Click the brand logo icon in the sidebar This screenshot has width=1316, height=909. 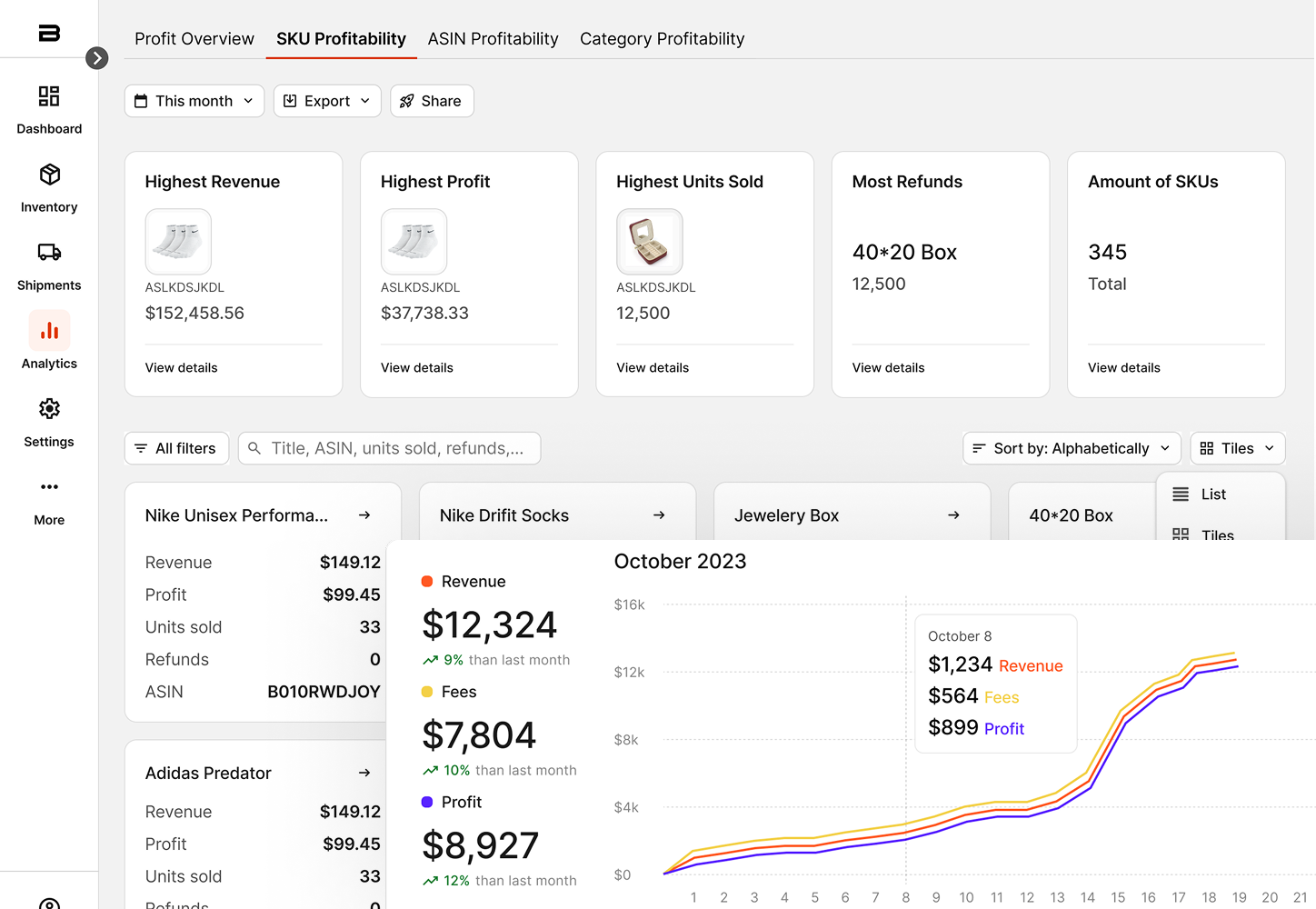tap(49, 33)
